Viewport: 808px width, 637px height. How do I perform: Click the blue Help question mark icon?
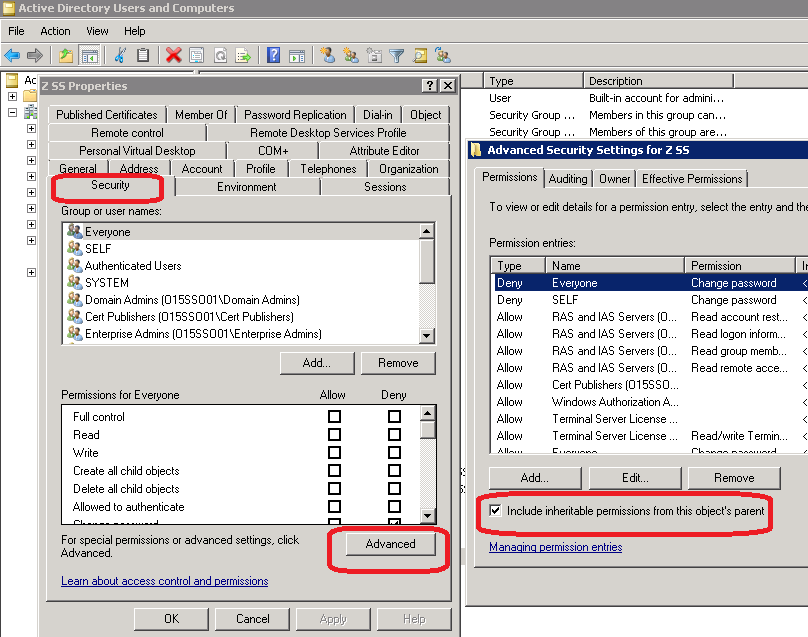point(273,55)
